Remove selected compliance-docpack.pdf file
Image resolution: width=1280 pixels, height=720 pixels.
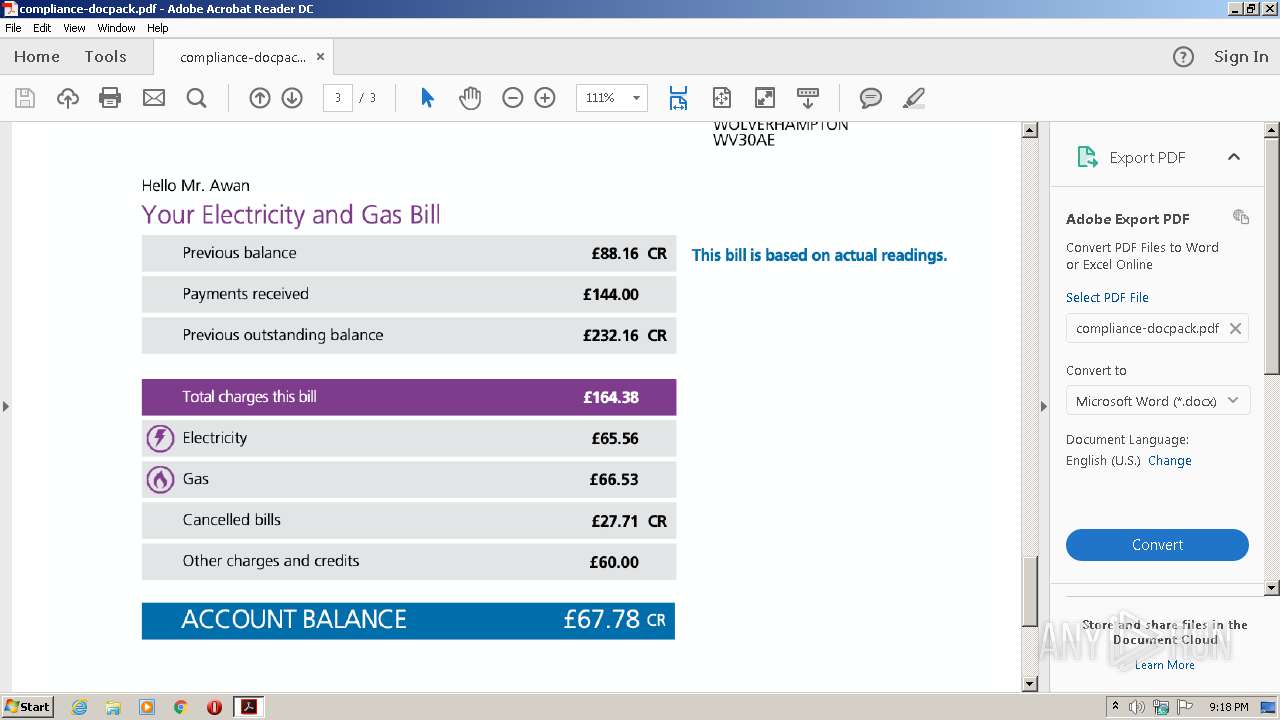(1235, 328)
